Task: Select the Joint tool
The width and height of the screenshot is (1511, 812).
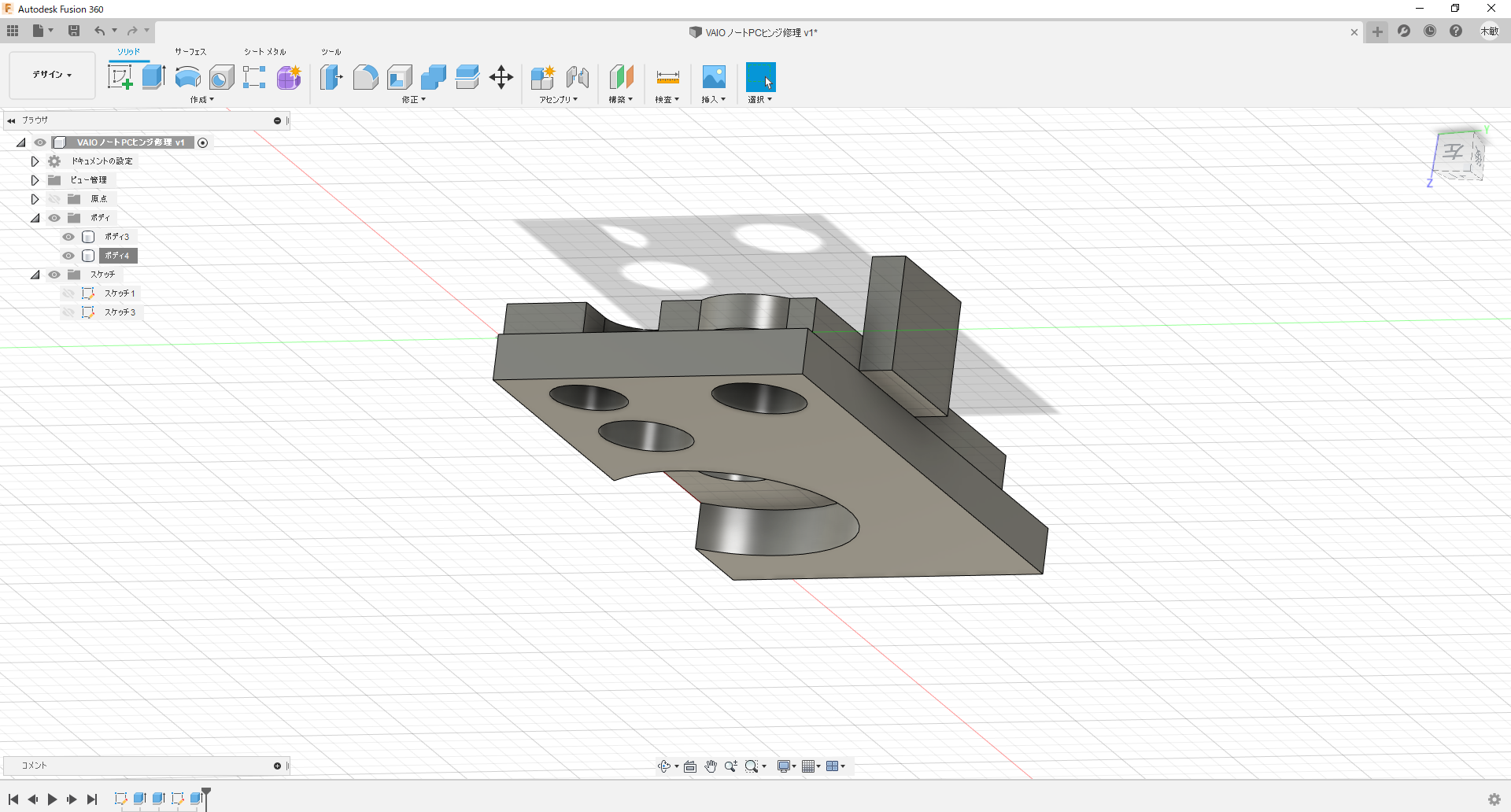Action: point(578,77)
